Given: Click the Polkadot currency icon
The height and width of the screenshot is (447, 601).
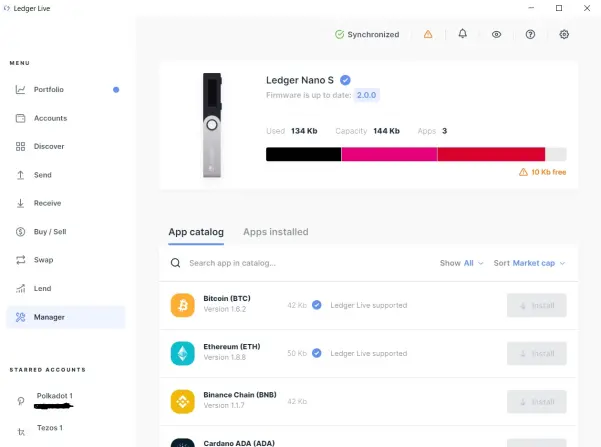Looking at the screenshot, I should tap(21, 401).
